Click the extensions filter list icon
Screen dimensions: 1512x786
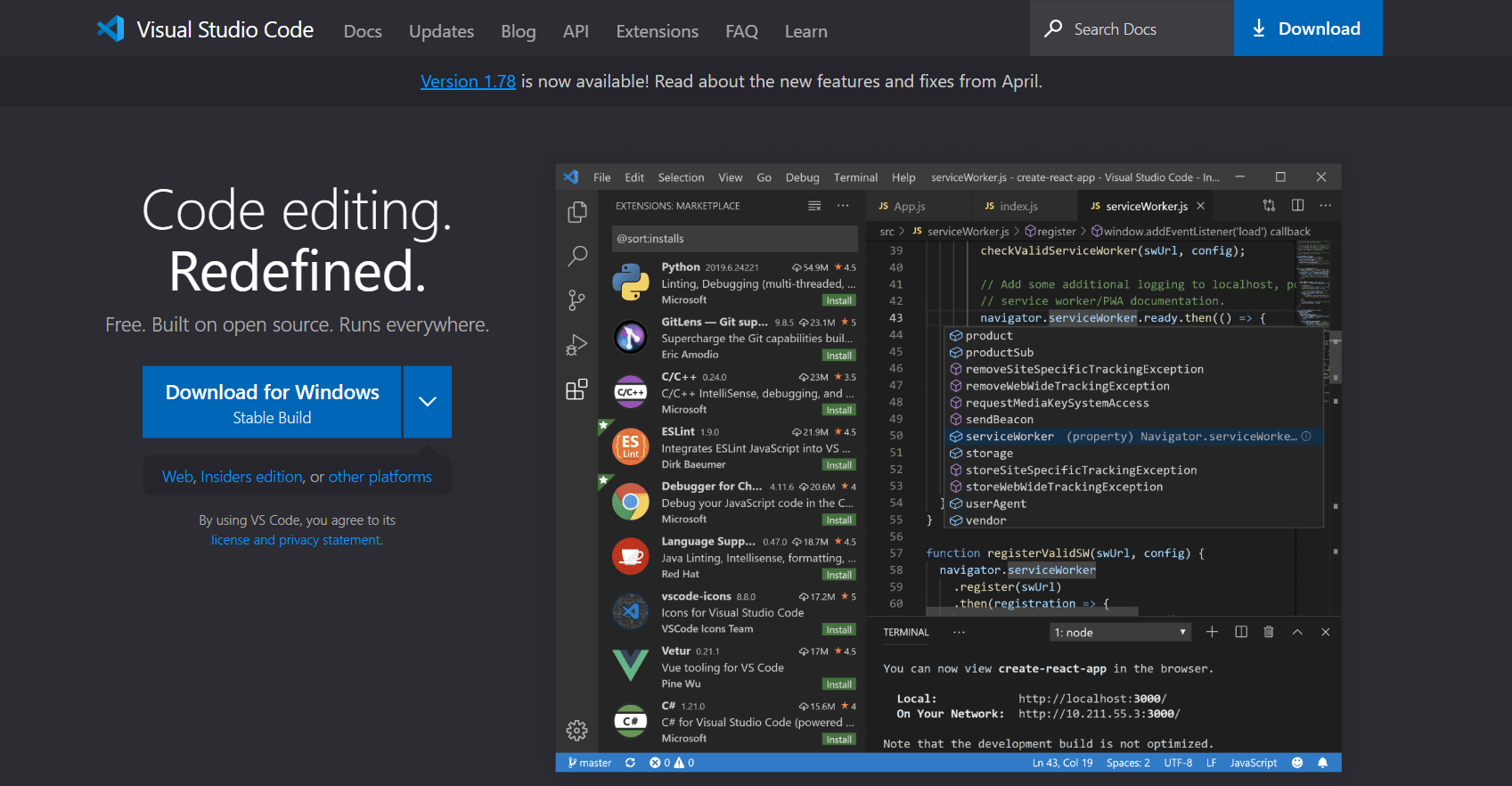(814, 206)
